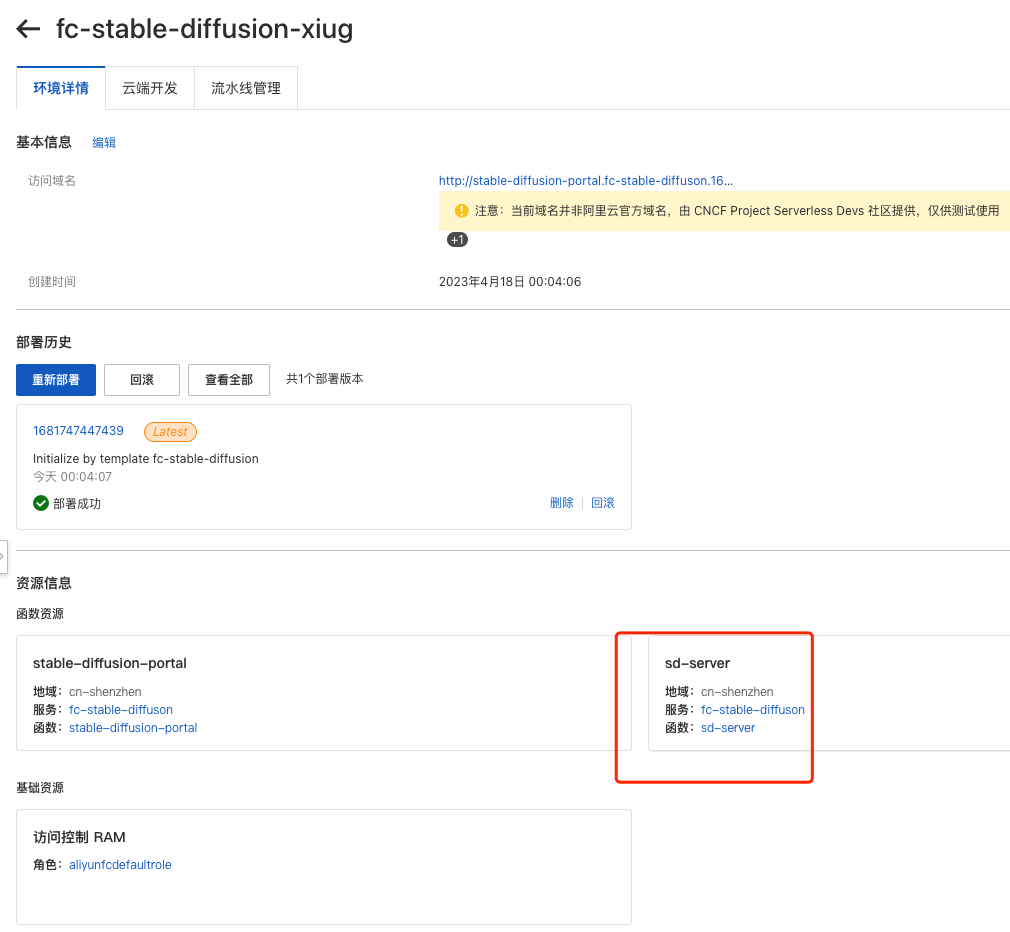Click the 今天 00:04:07 timestamp

click(72, 477)
